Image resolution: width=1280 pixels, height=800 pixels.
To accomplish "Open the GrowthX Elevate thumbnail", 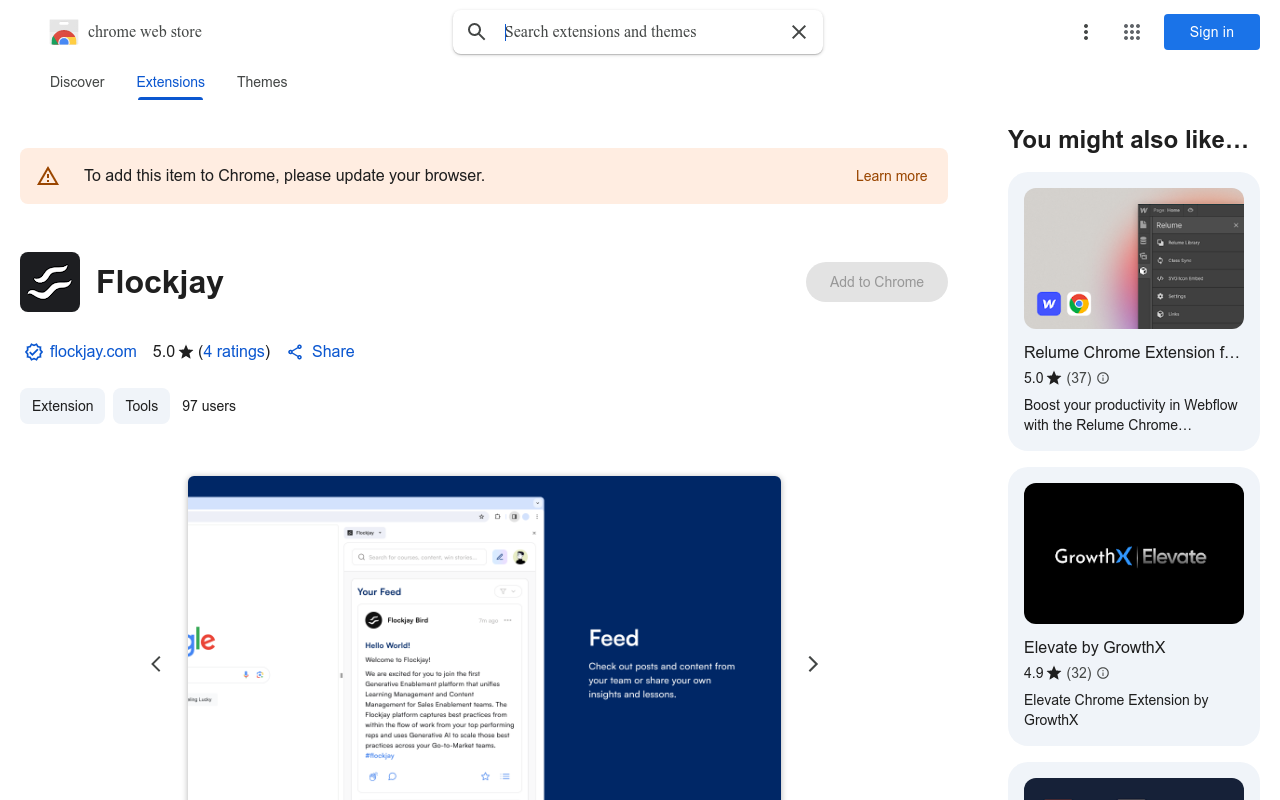I will pyautogui.click(x=1134, y=553).
